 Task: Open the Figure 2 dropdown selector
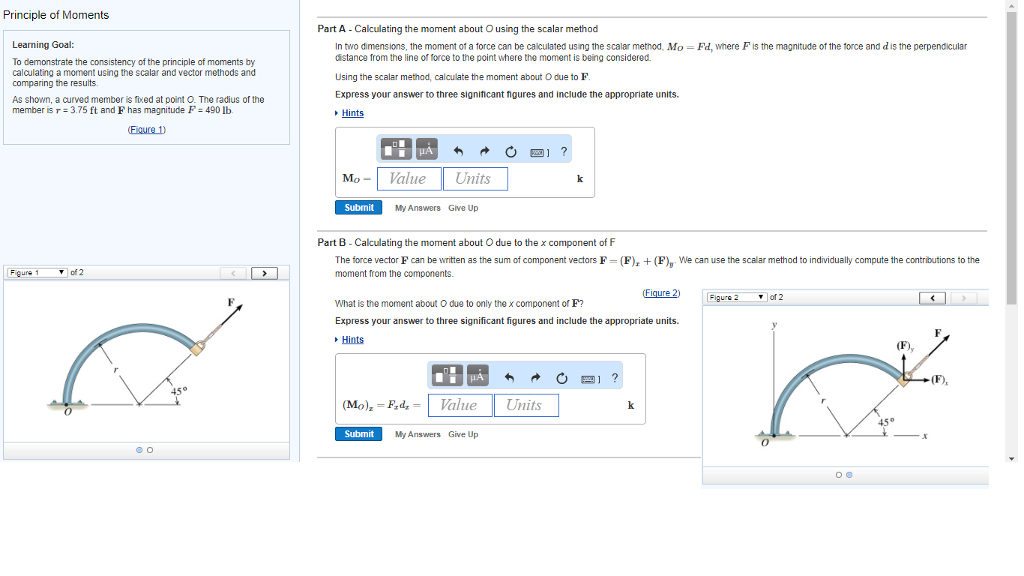737,297
